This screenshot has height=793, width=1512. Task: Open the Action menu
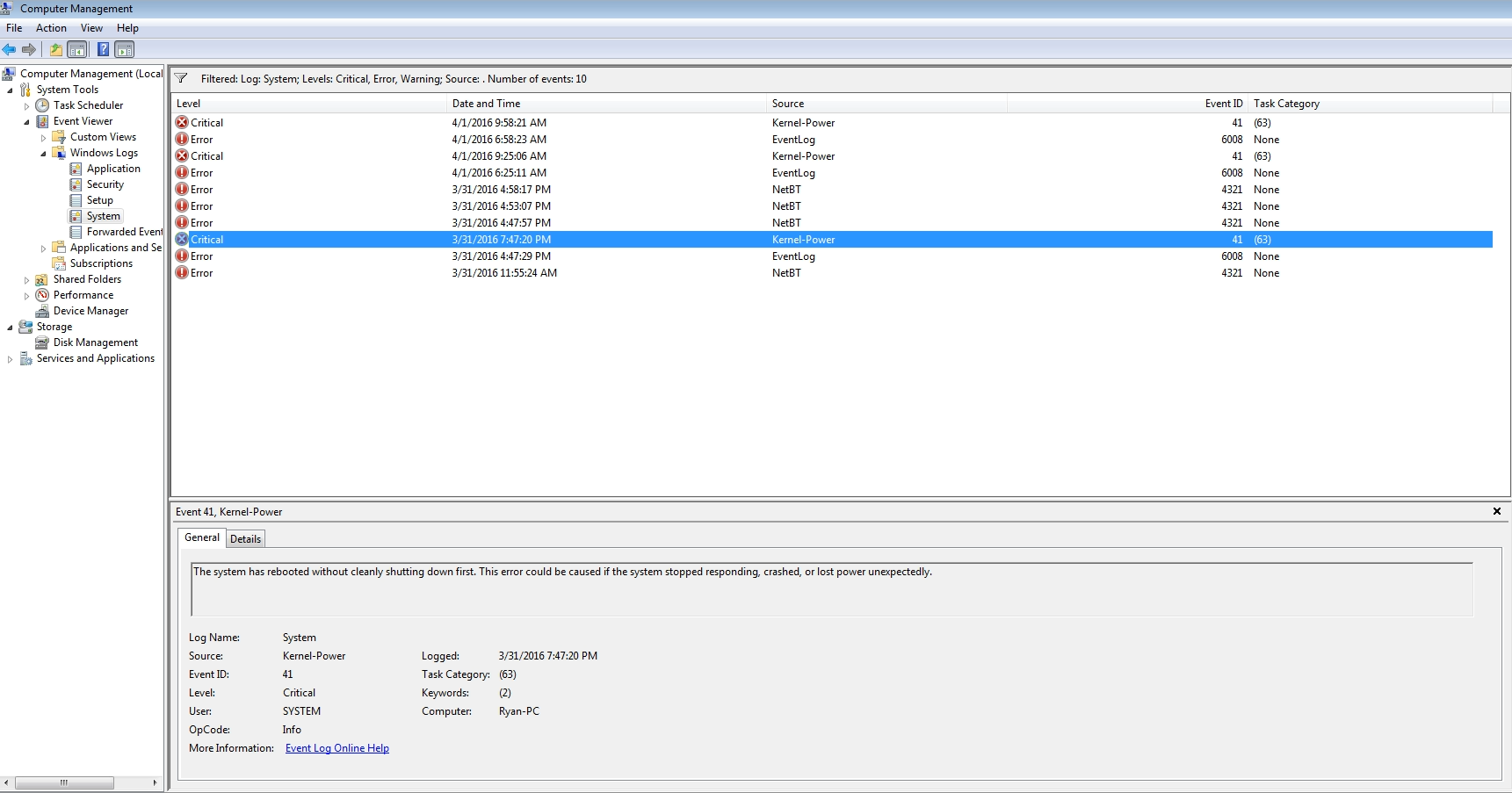pyautogui.click(x=51, y=28)
